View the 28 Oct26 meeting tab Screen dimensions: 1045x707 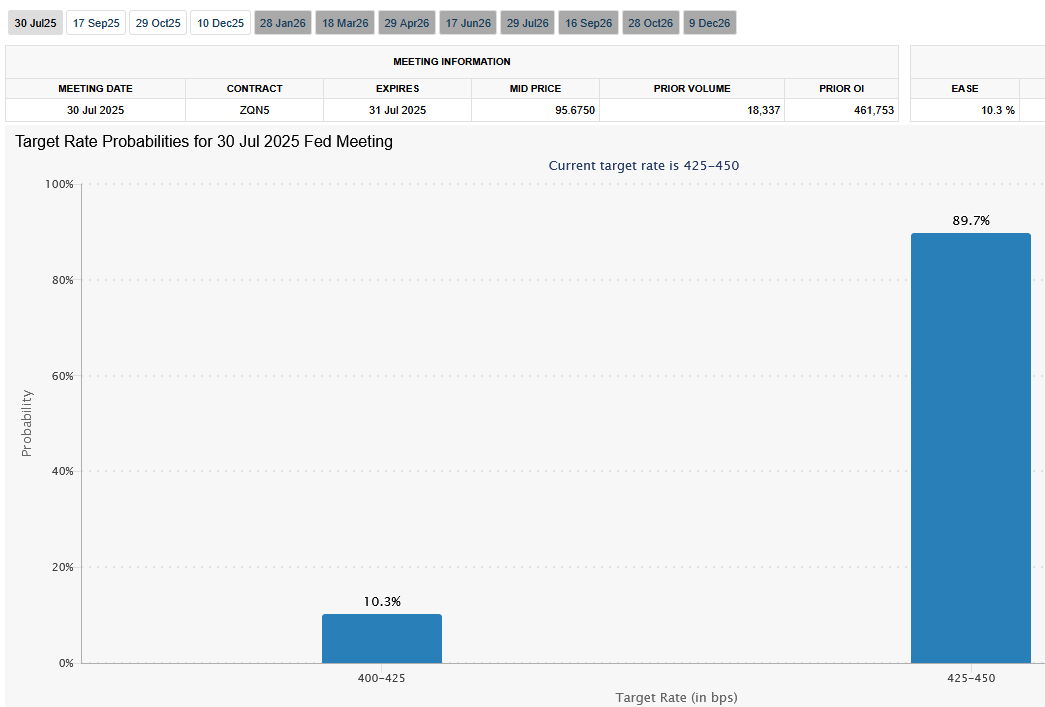pyautogui.click(x=650, y=23)
